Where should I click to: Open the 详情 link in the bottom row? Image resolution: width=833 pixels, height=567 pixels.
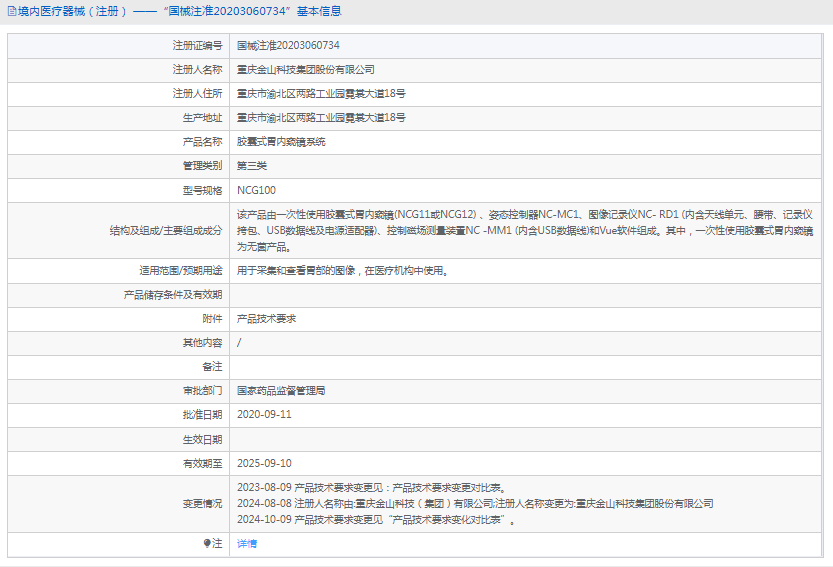(247, 543)
